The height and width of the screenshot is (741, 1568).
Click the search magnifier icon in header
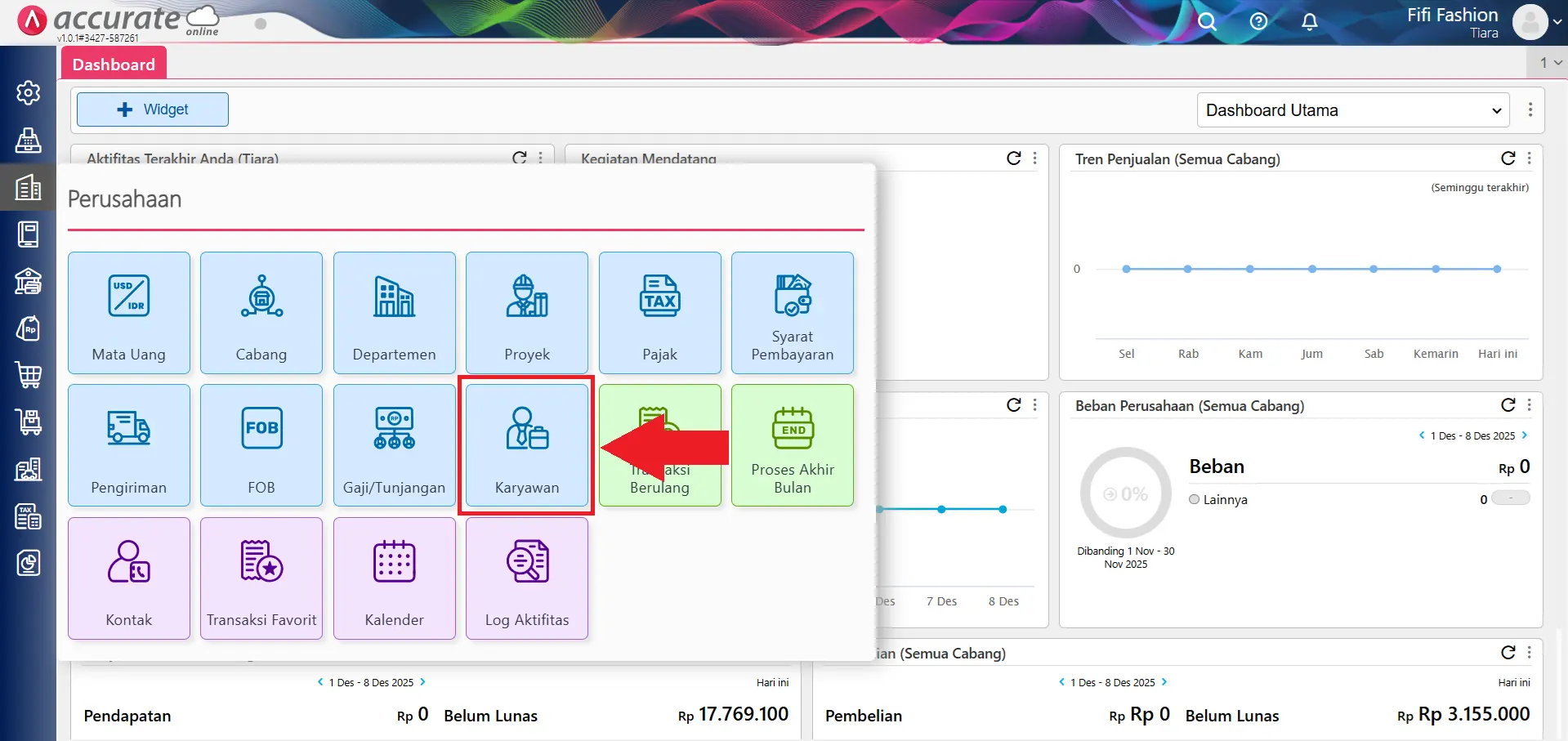pos(1207,22)
